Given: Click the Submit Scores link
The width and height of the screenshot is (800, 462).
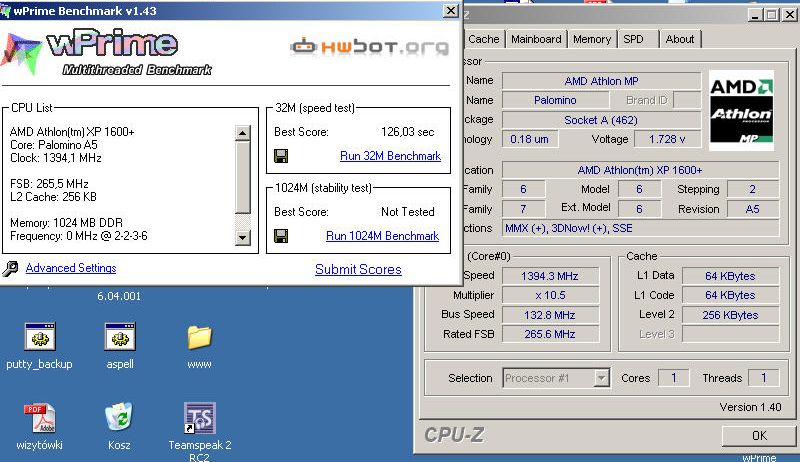Looking at the screenshot, I should pyautogui.click(x=358, y=270).
